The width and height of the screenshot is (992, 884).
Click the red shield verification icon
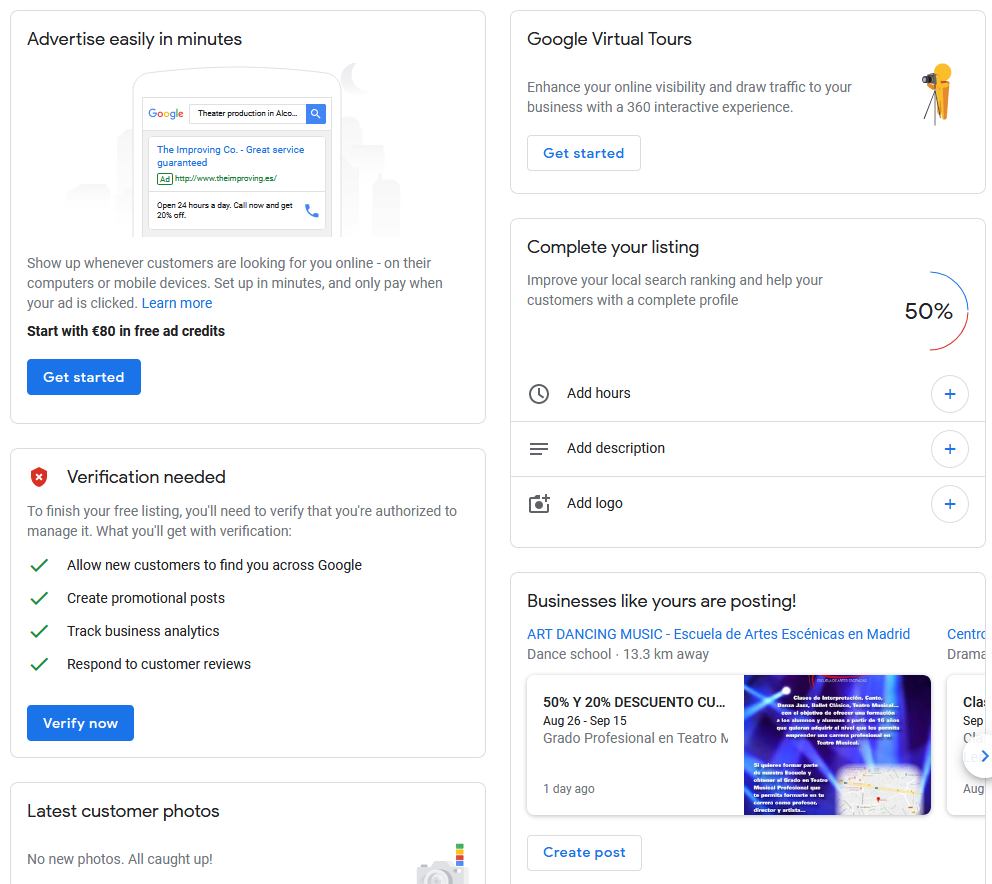39,477
